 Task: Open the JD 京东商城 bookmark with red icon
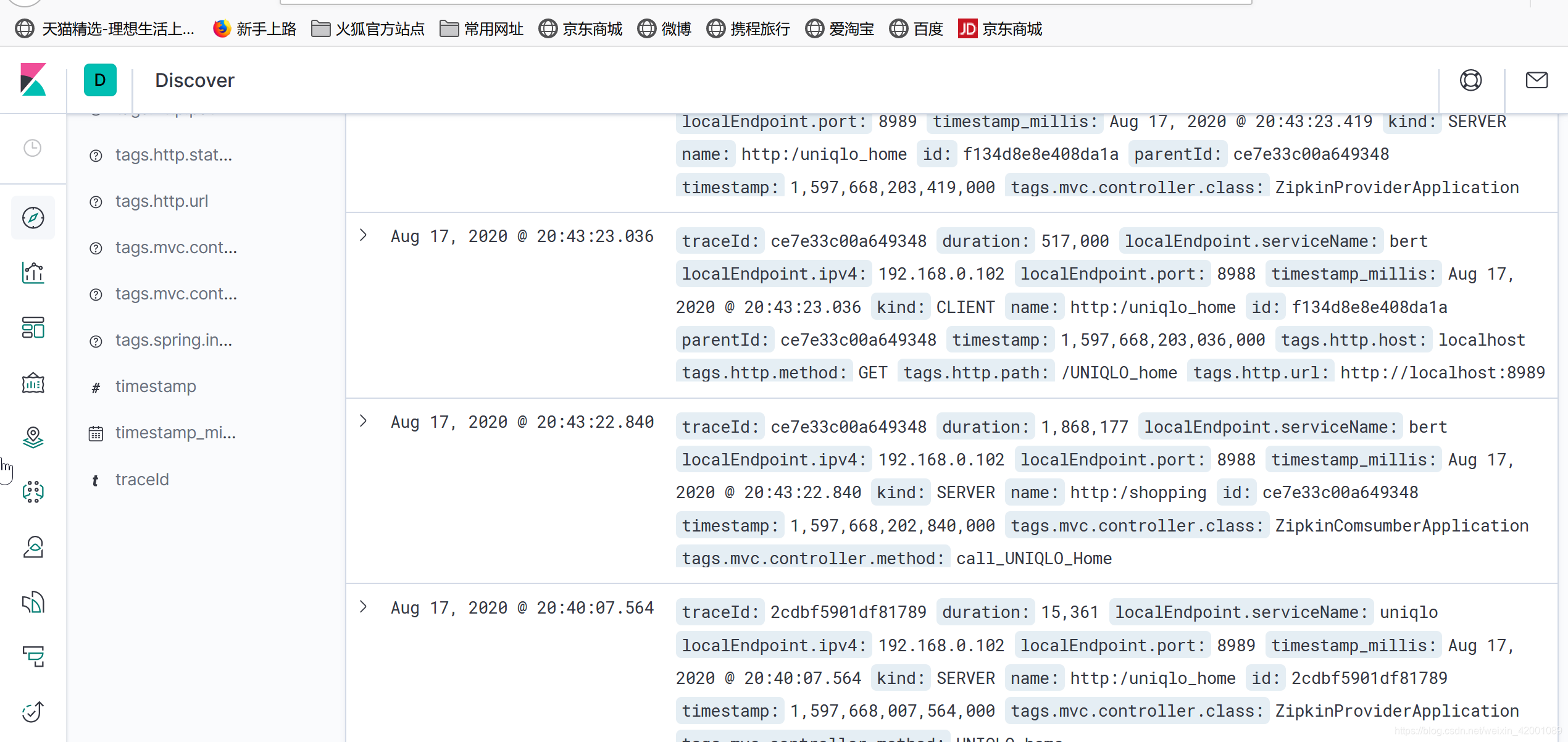coord(1000,28)
